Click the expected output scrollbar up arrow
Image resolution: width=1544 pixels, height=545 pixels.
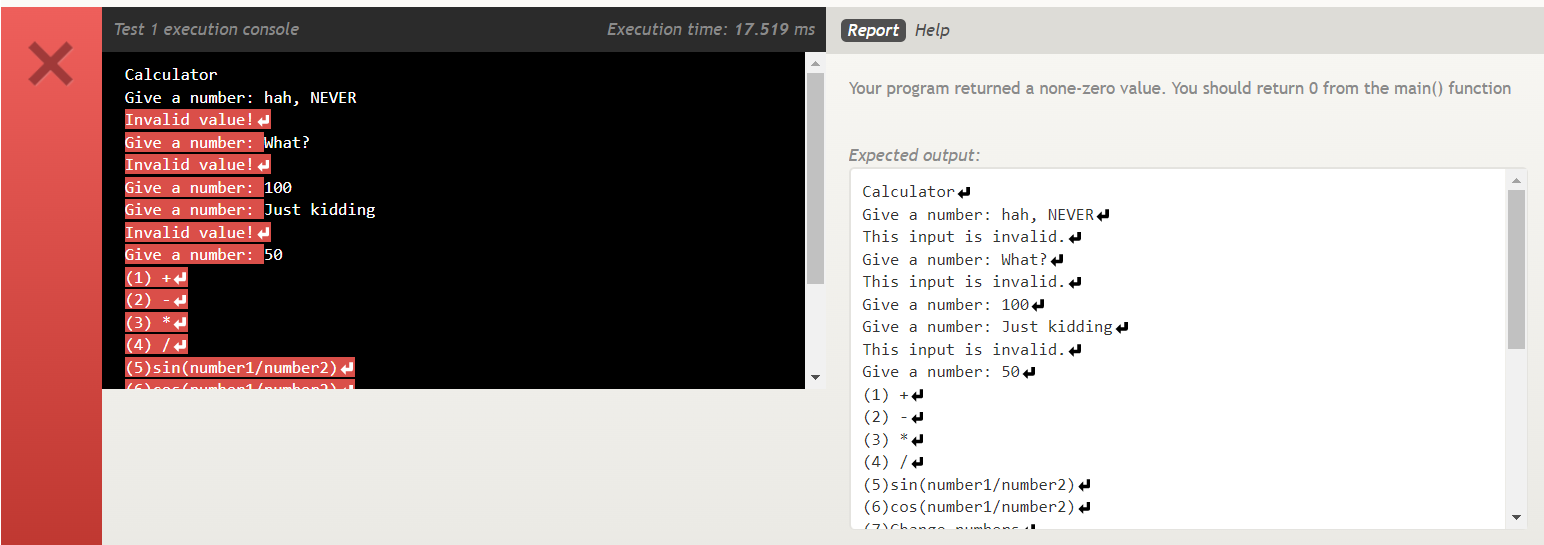point(1516,180)
